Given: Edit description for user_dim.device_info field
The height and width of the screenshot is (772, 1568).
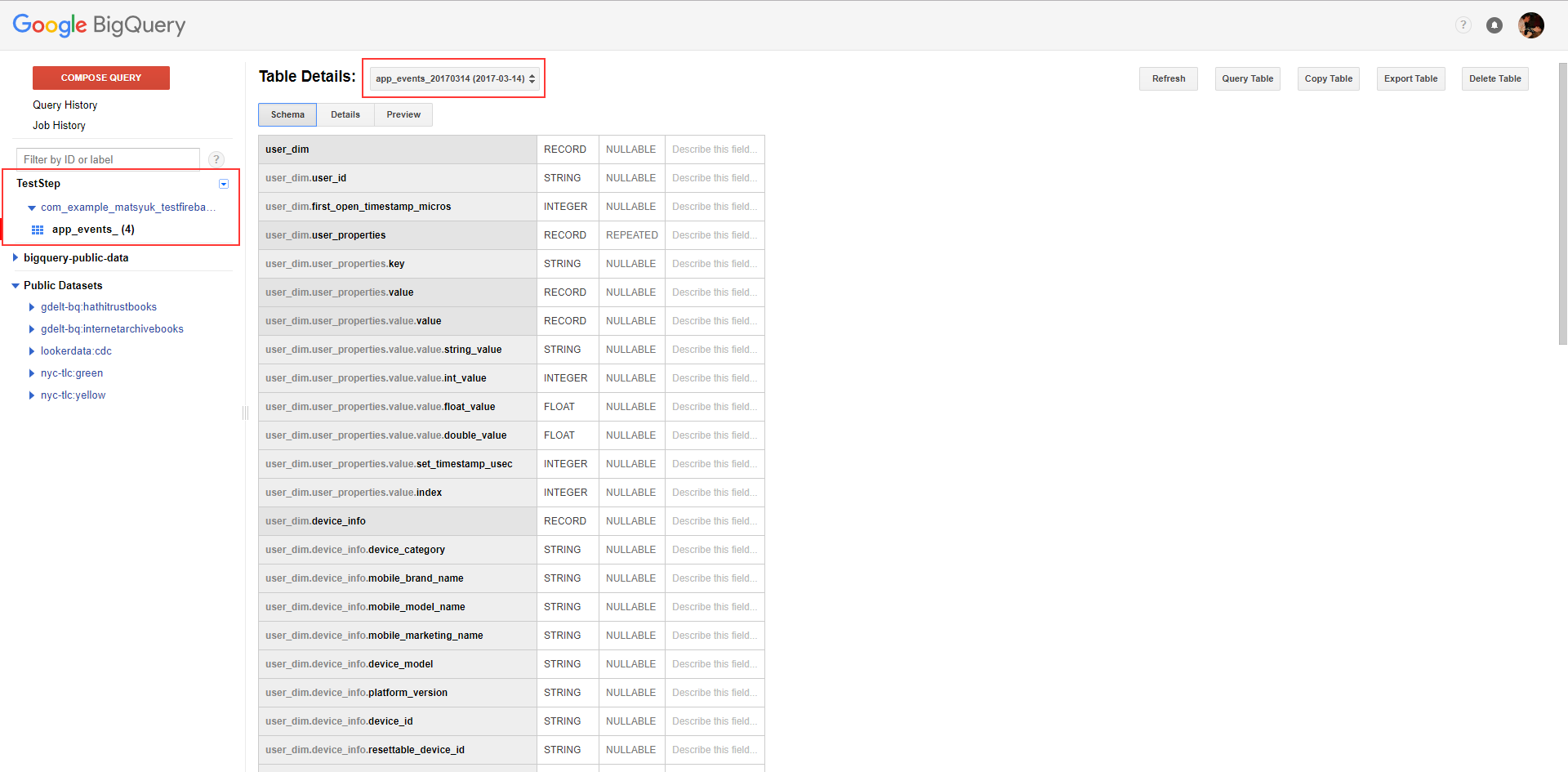Looking at the screenshot, I should [x=715, y=521].
